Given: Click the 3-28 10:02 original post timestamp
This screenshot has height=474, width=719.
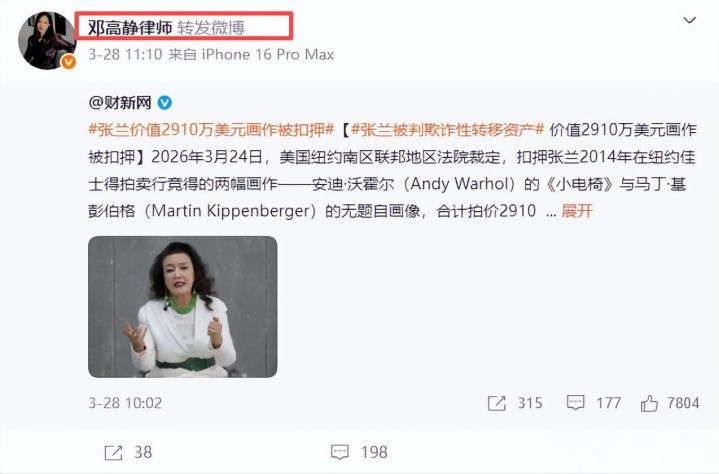Looking at the screenshot, I should tap(125, 403).
